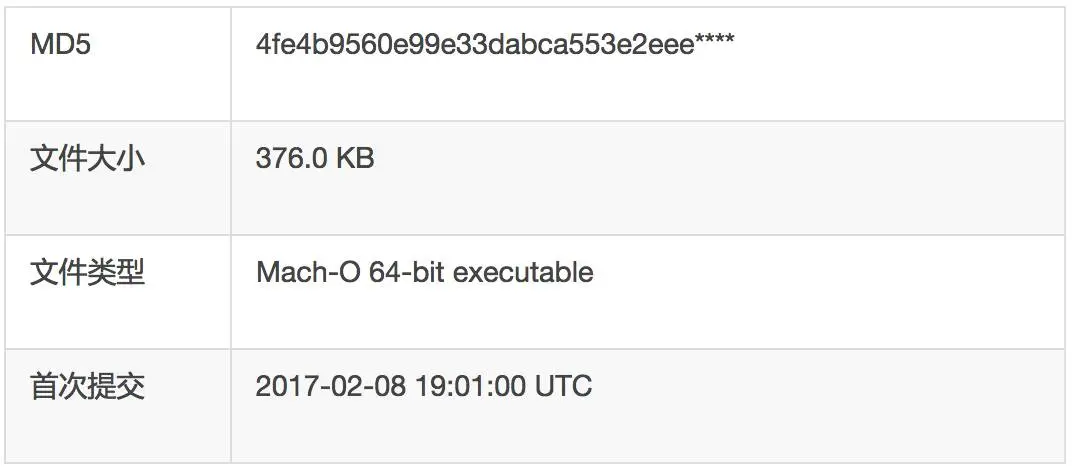
Task: Select the 首次提交 label cell
Action: click(x=87, y=386)
